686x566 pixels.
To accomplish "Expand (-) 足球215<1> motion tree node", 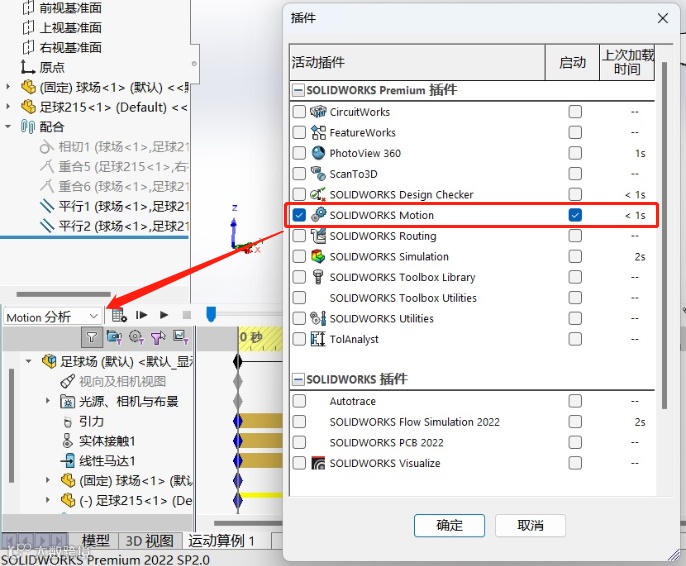I will 48,500.
